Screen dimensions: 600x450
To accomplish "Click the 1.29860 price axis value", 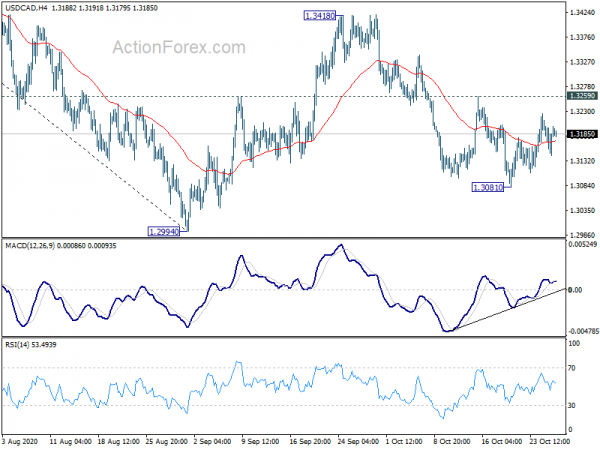I will (x=582, y=235).
